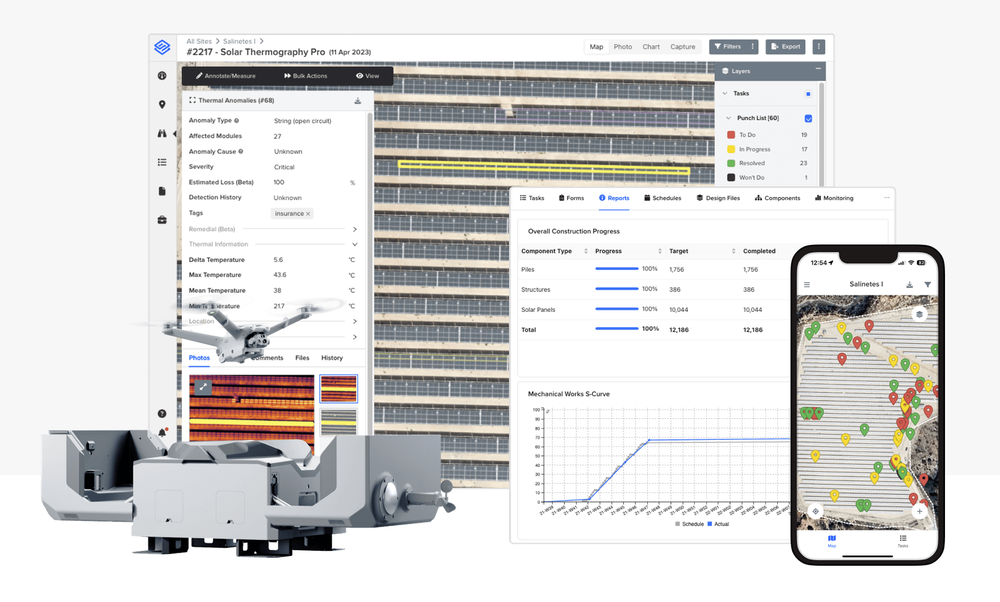
Task: Select the location pin sidebar icon
Action: pyautogui.click(x=162, y=105)
